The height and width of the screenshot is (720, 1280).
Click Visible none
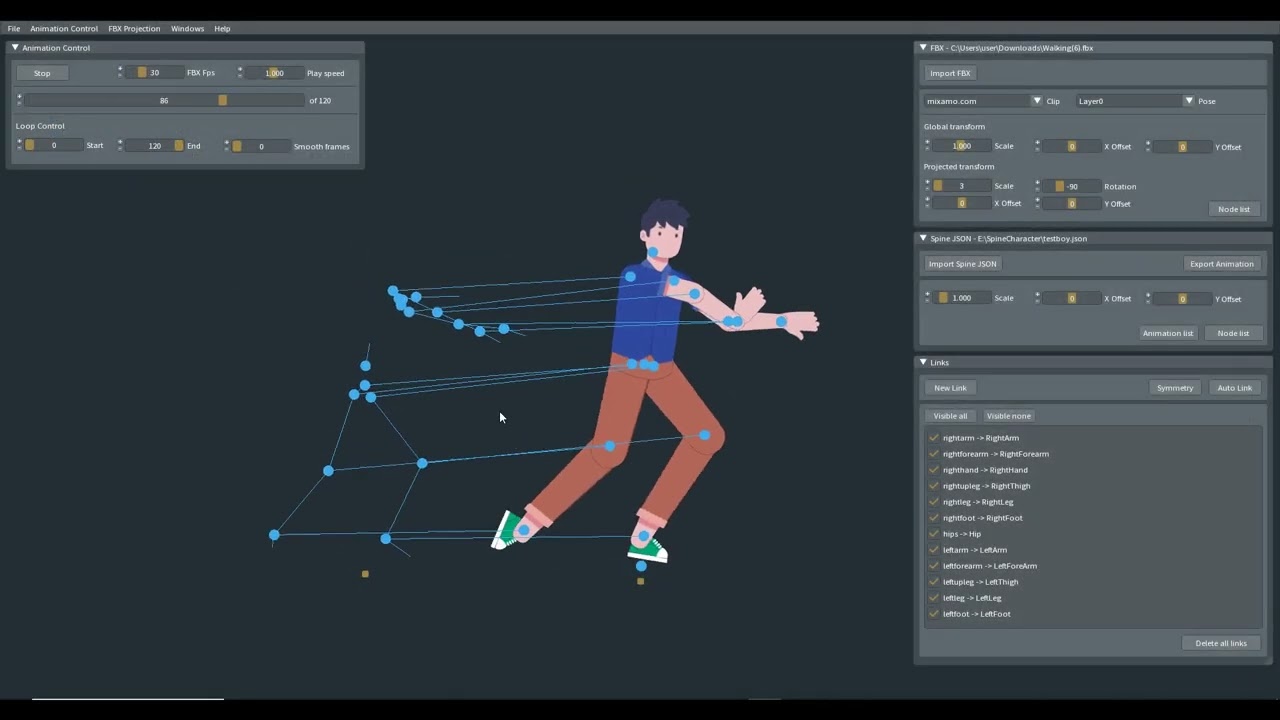[x=1009, y=416]
